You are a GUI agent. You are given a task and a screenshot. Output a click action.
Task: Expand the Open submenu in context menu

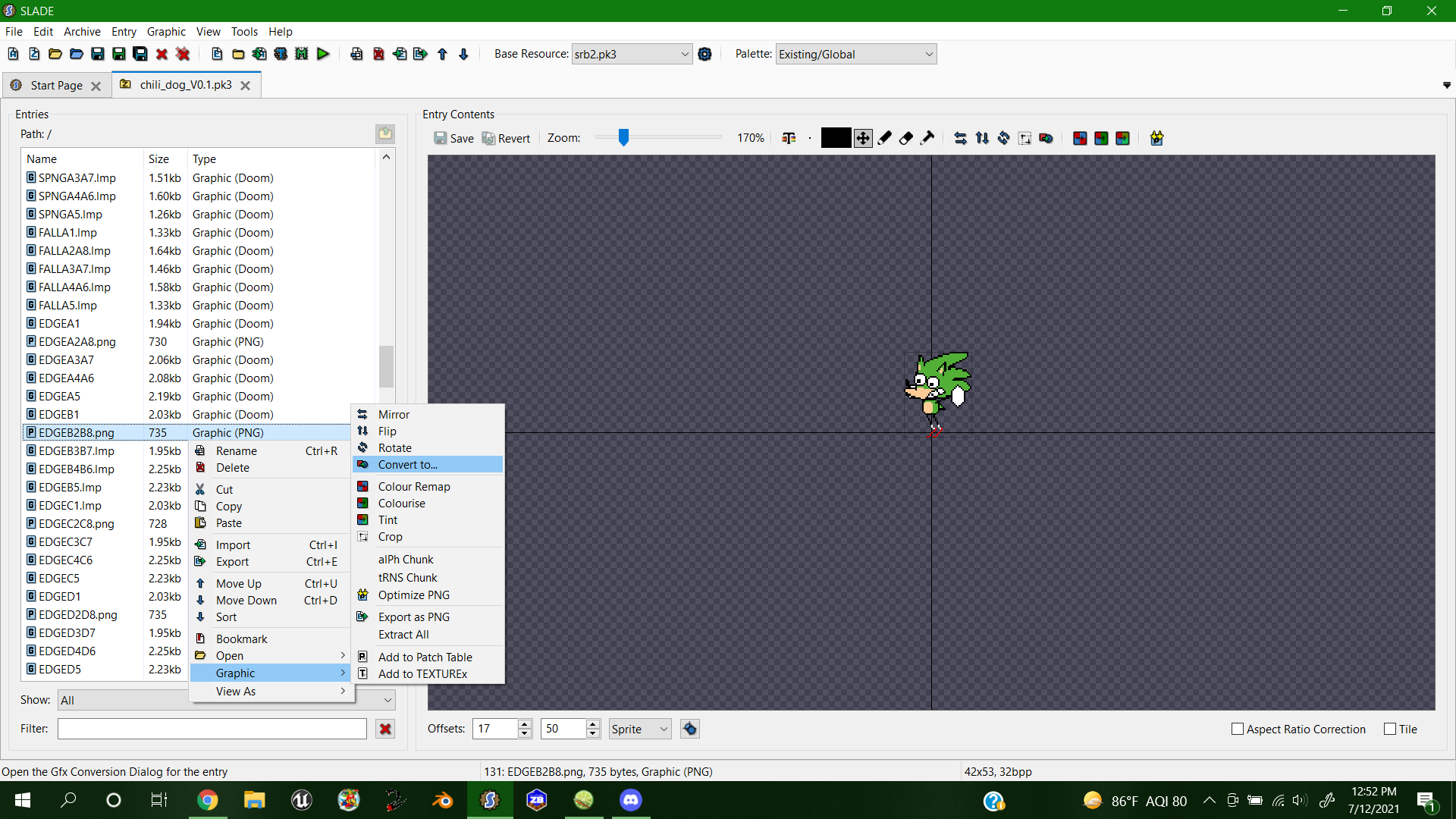pyautogui.click(x=272, y=656)
